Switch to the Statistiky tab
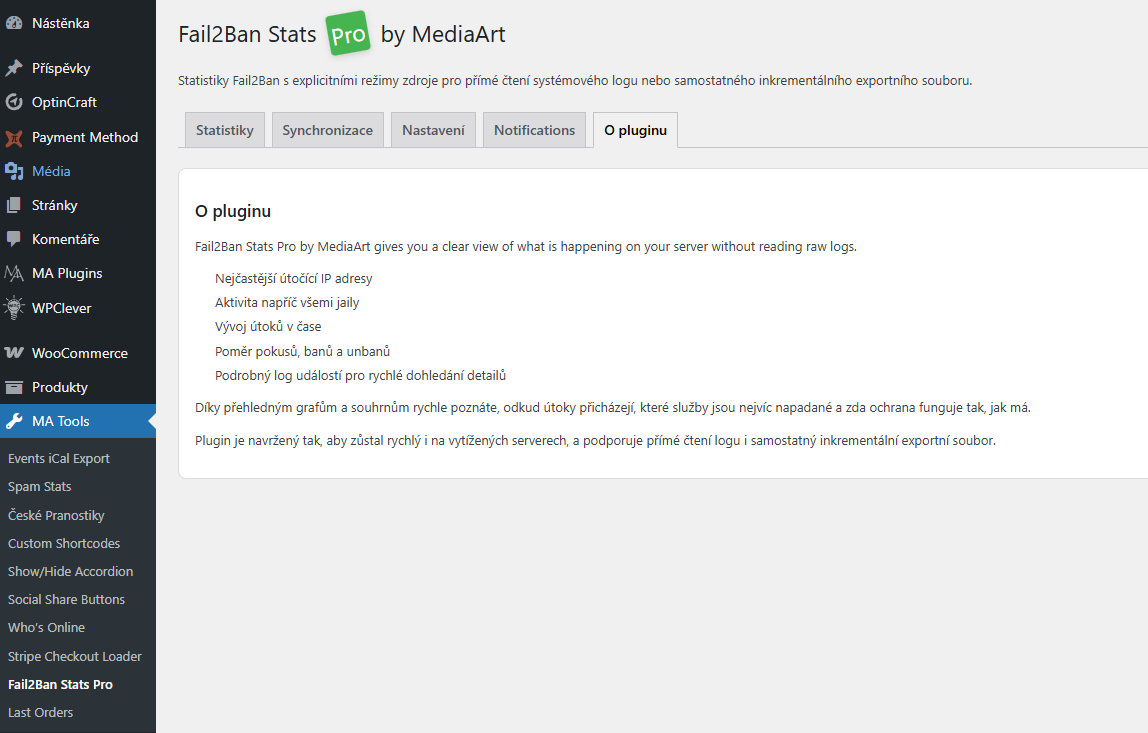 225,130
